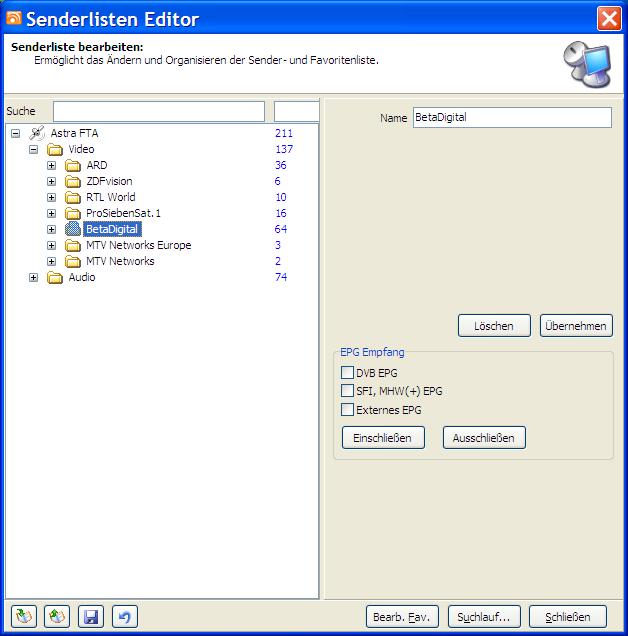Select the ProSiebenSat.1 tree item label
The image size is (628, 636).
coord(123,213)
